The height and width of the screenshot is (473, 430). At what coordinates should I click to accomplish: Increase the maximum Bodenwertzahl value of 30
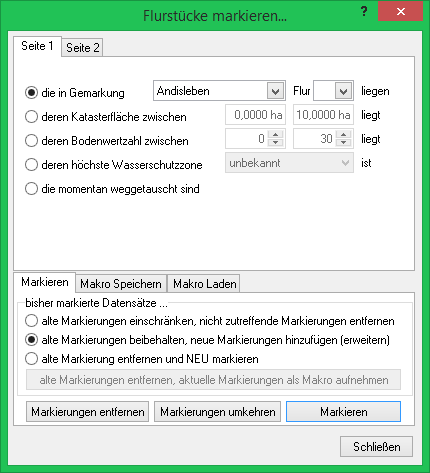coord(343,135)
